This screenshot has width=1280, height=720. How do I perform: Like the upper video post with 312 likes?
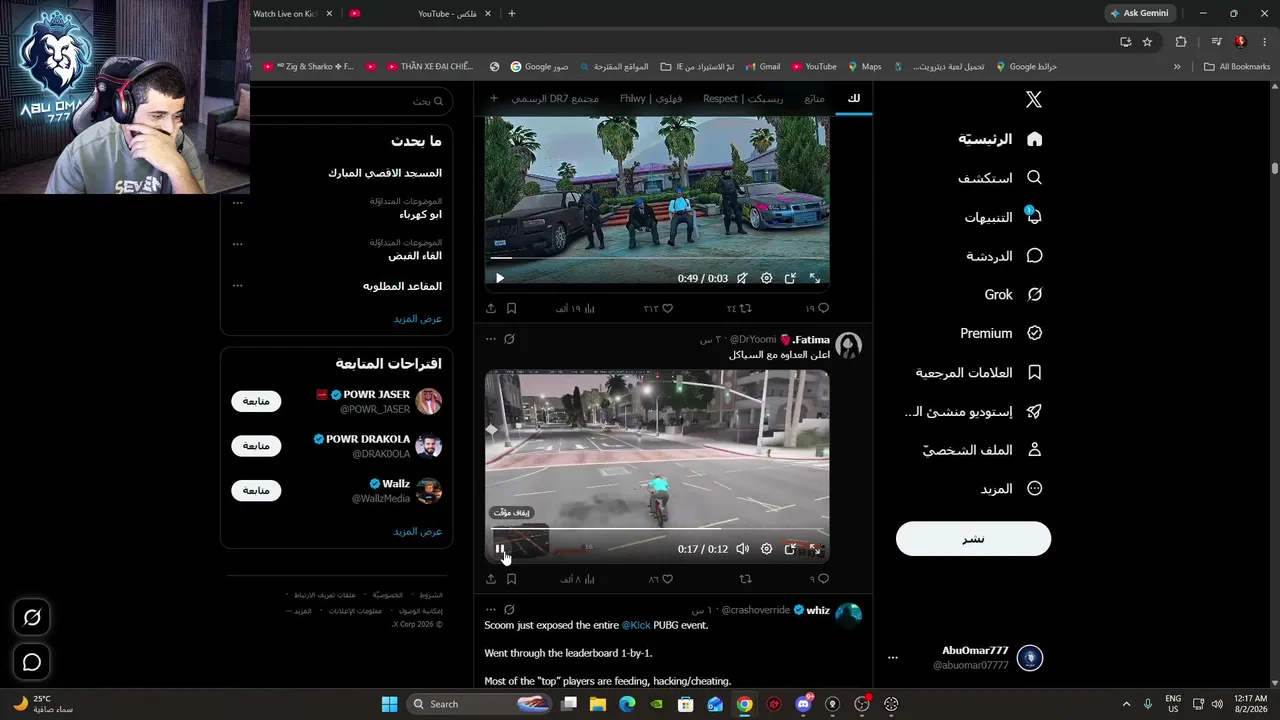pos(658,309)
